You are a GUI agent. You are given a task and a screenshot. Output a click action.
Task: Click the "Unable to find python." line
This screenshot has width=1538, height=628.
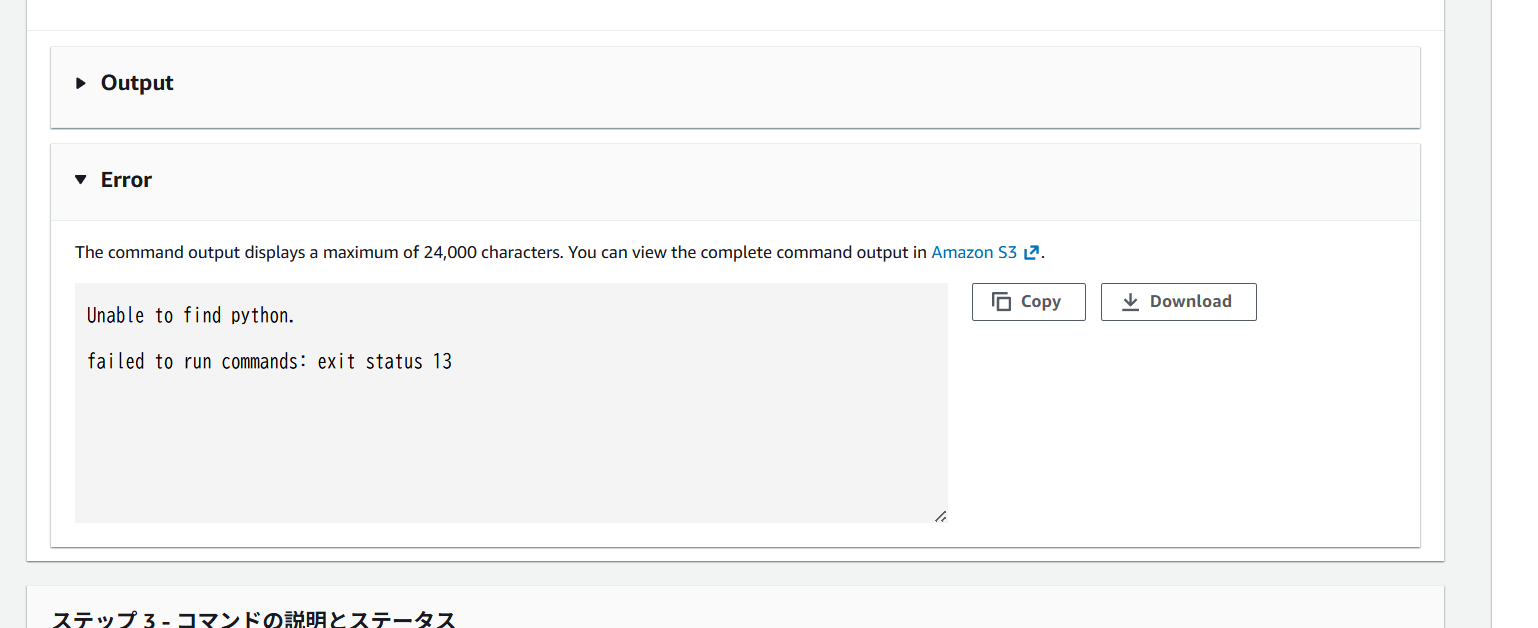[x=191, y=316]
